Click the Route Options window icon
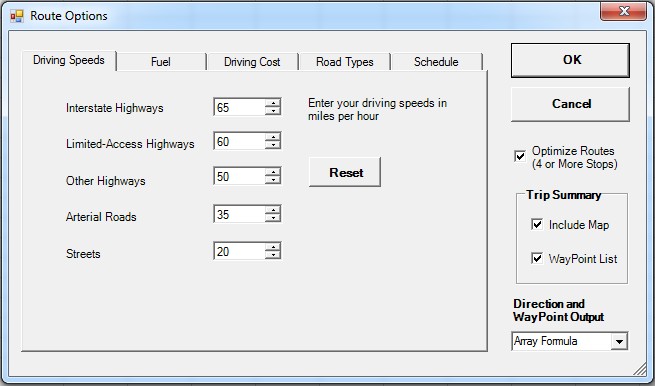 coord(17,16)
